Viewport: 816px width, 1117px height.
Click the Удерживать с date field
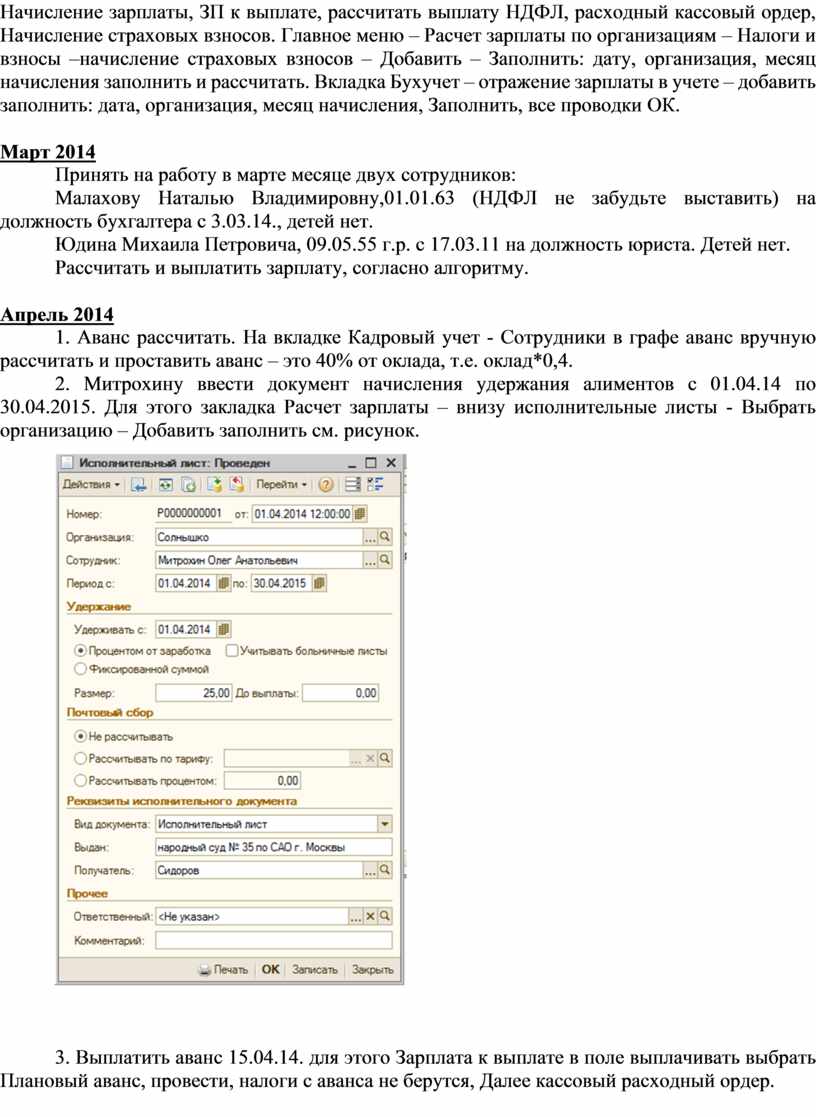(186, 630)
